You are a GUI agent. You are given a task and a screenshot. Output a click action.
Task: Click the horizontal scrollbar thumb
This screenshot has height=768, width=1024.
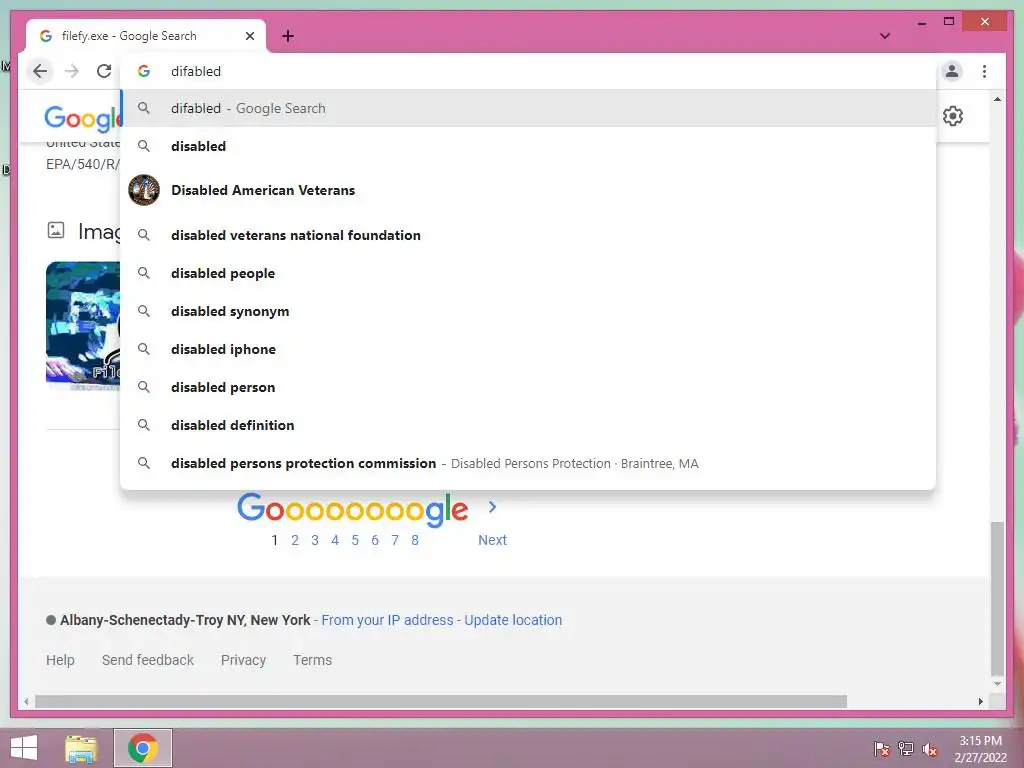[441, 701]
